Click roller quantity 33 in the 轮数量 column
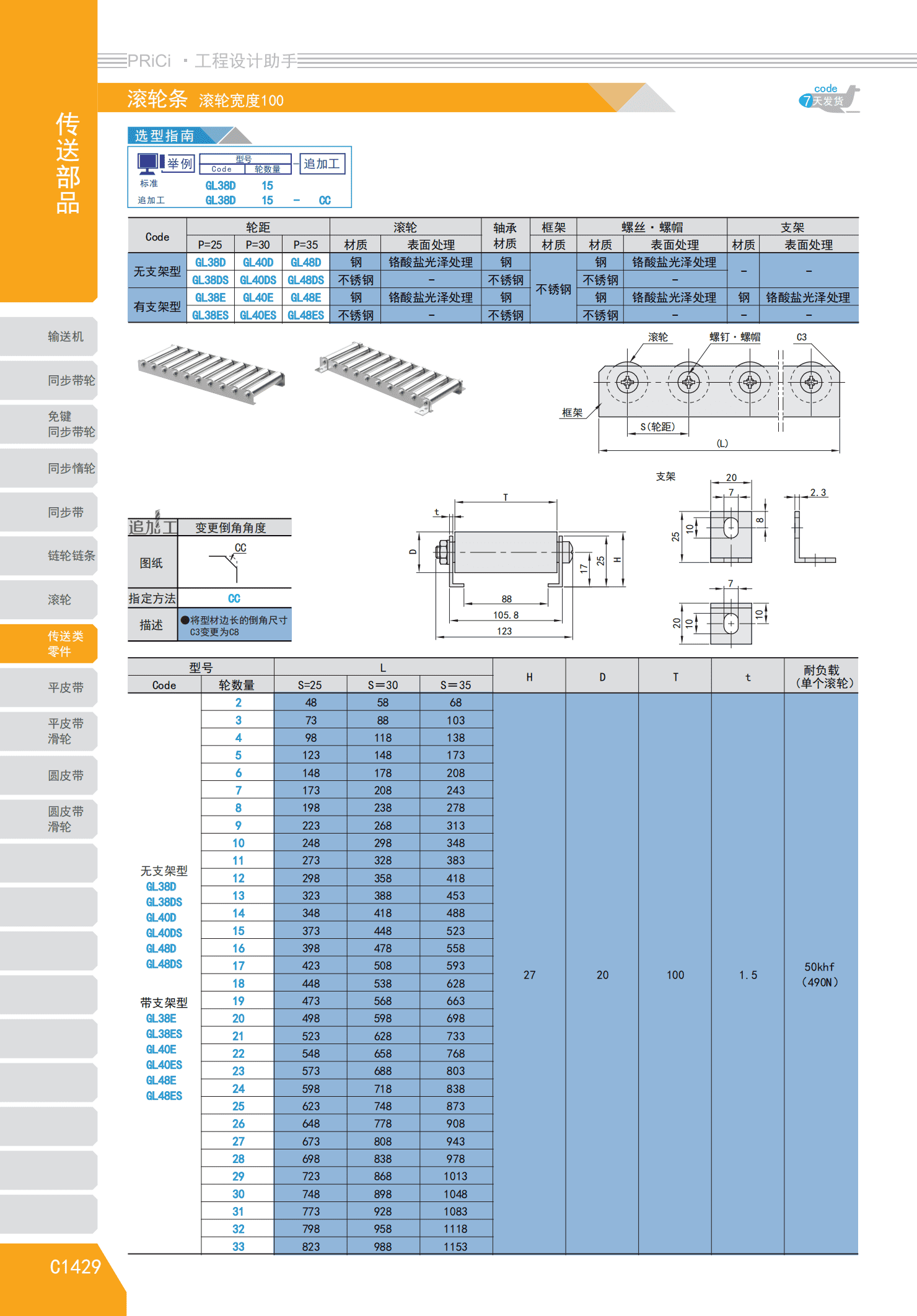The width and height of the screenshot is (917, 1316). pyautogui.click(x=238, y=1247)
